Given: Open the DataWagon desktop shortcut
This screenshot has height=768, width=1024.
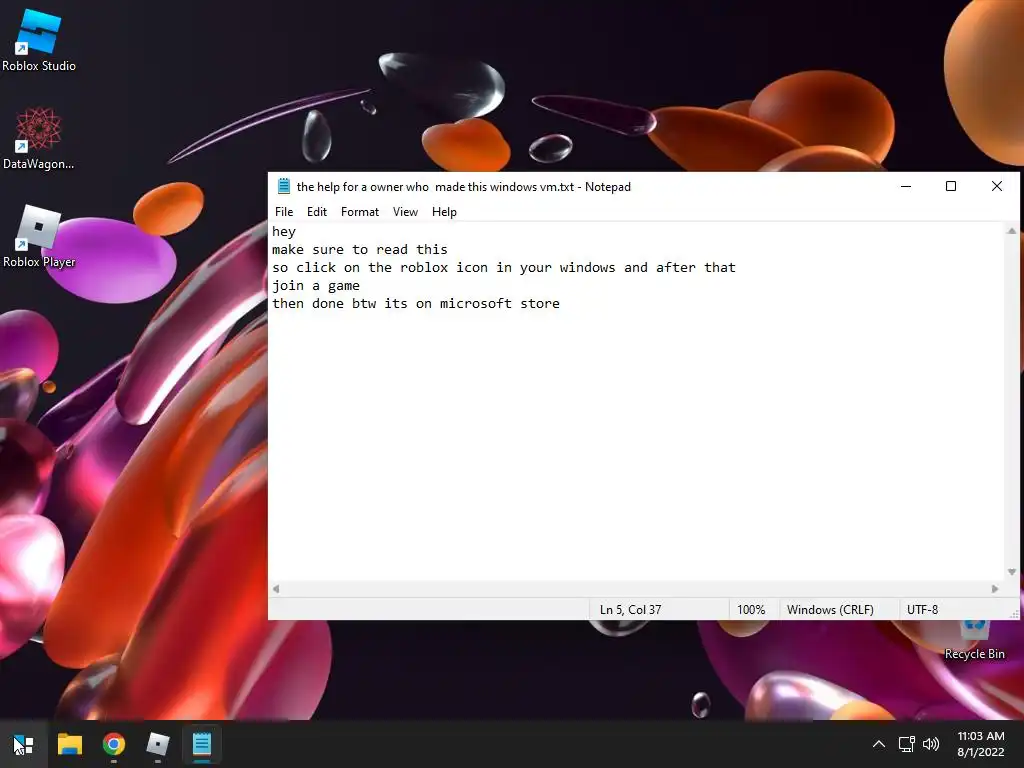Looking at the screenshot, I should click(x=39, y=138).
